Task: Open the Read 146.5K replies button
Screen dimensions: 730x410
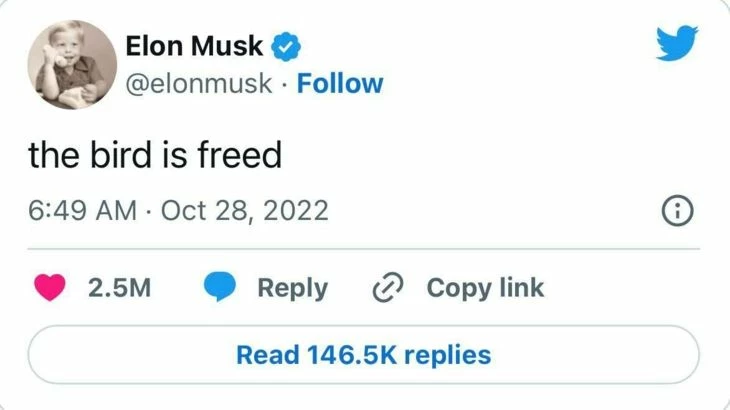Action: [x=364, y=355]
